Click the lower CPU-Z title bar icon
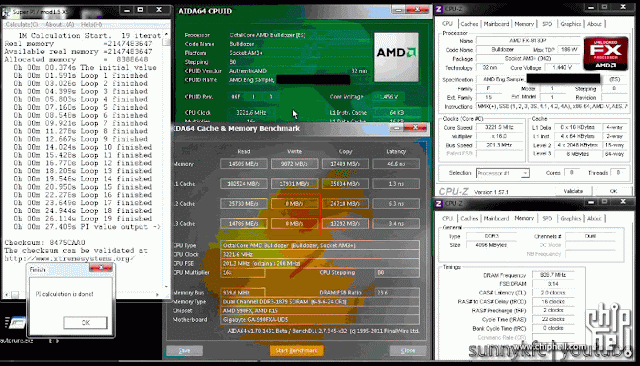 [x=439, y=203]
